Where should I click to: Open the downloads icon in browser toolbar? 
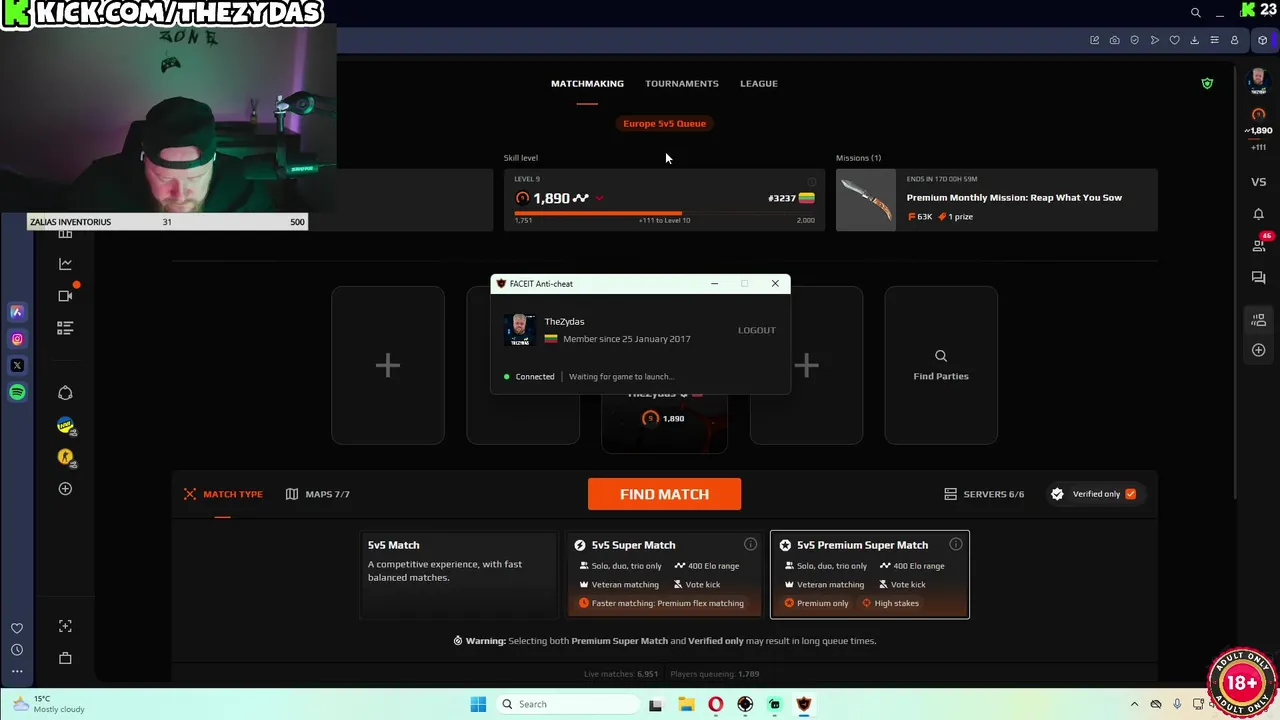point(1194,40)
